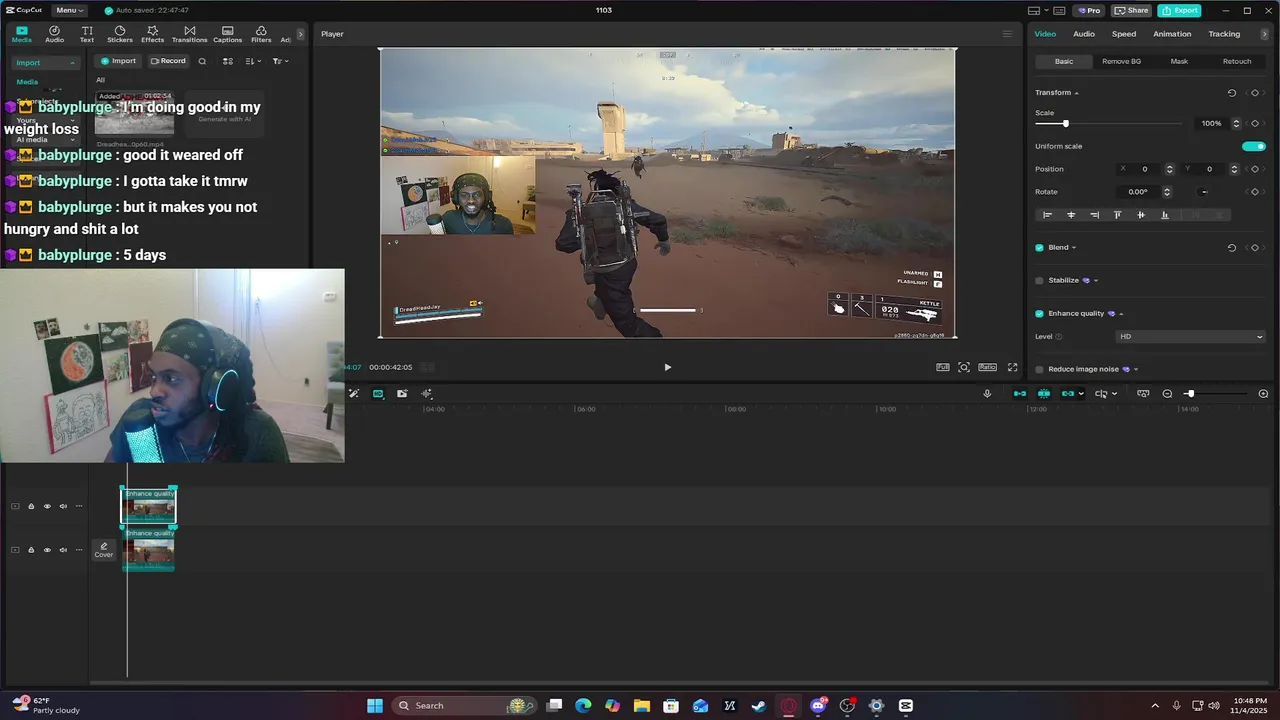Toggle auto snapping on timeline
Screen dimensions: 1280x720
coord(1044,394)
